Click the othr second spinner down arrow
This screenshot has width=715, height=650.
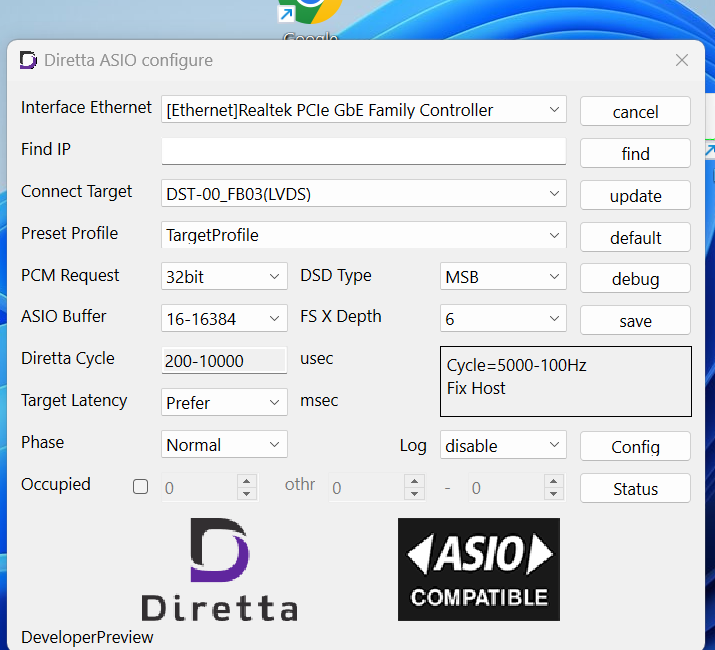tap(554, 494)
